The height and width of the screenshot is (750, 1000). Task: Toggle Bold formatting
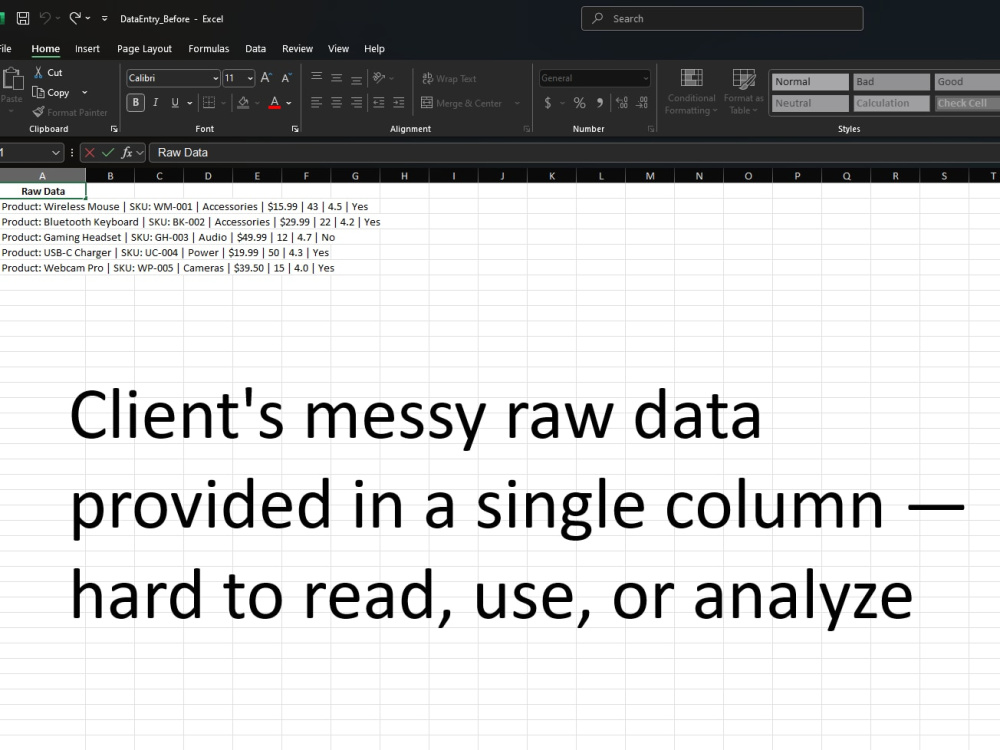[x=135, y=103]
